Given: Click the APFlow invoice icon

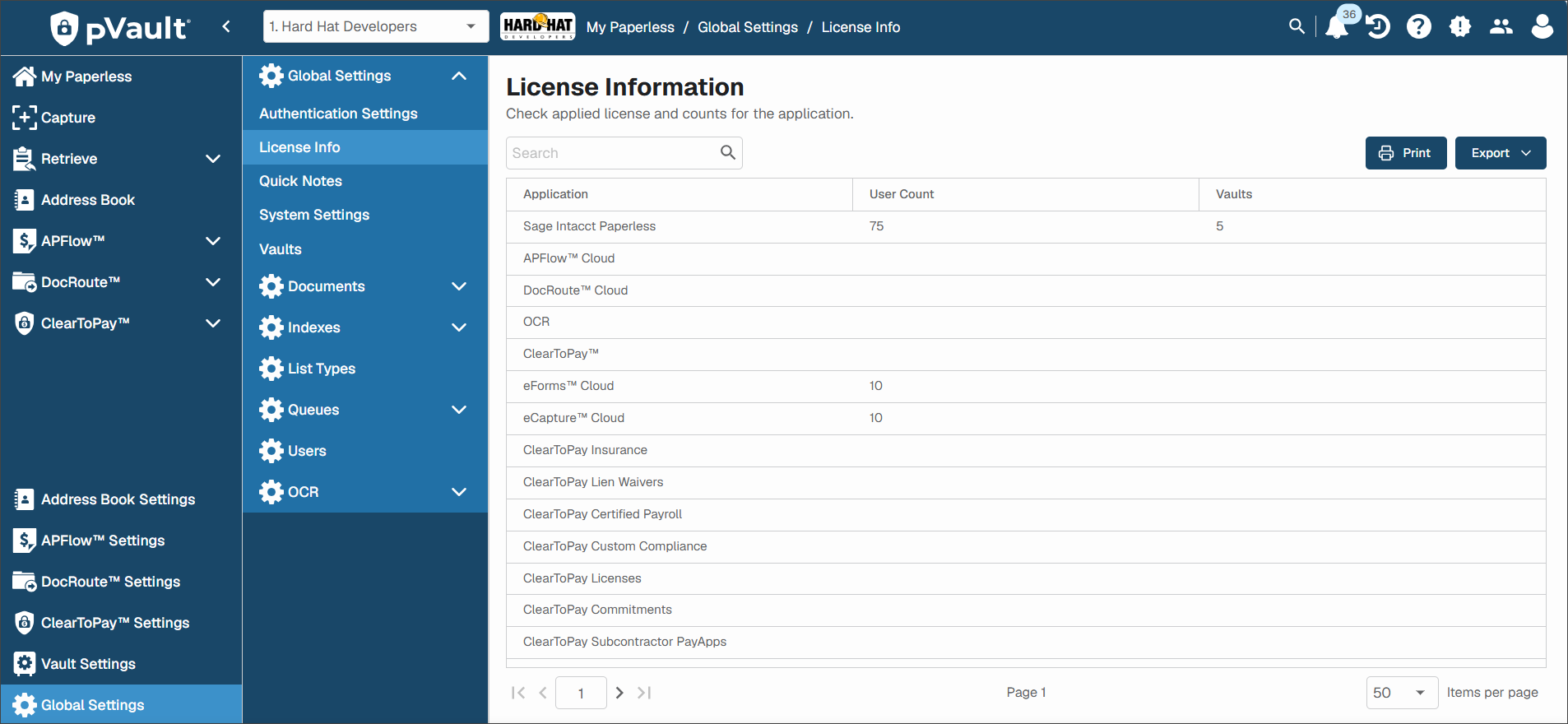Looking at the screenshot, I should 25,241.
